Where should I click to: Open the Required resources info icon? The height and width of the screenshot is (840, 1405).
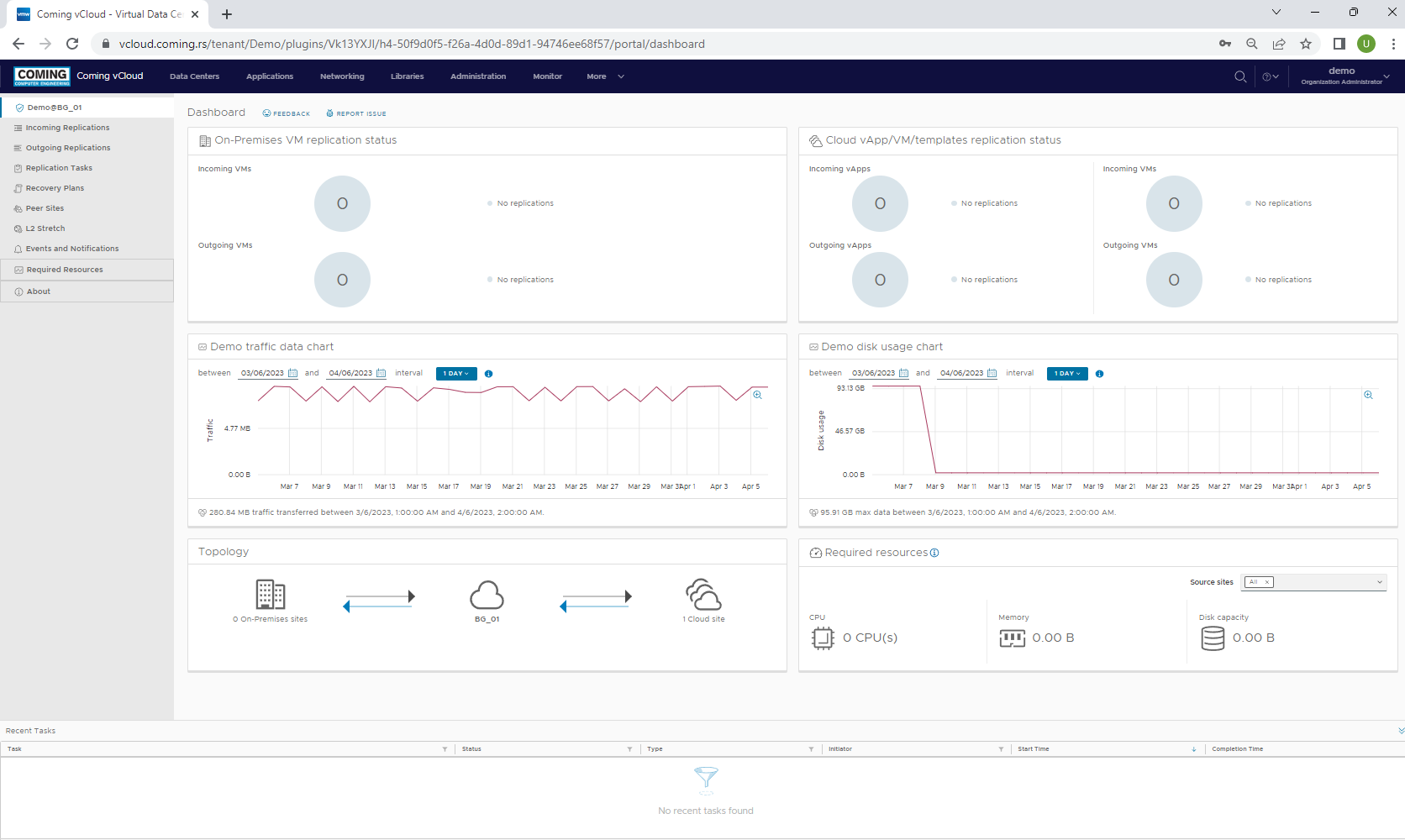935,553
